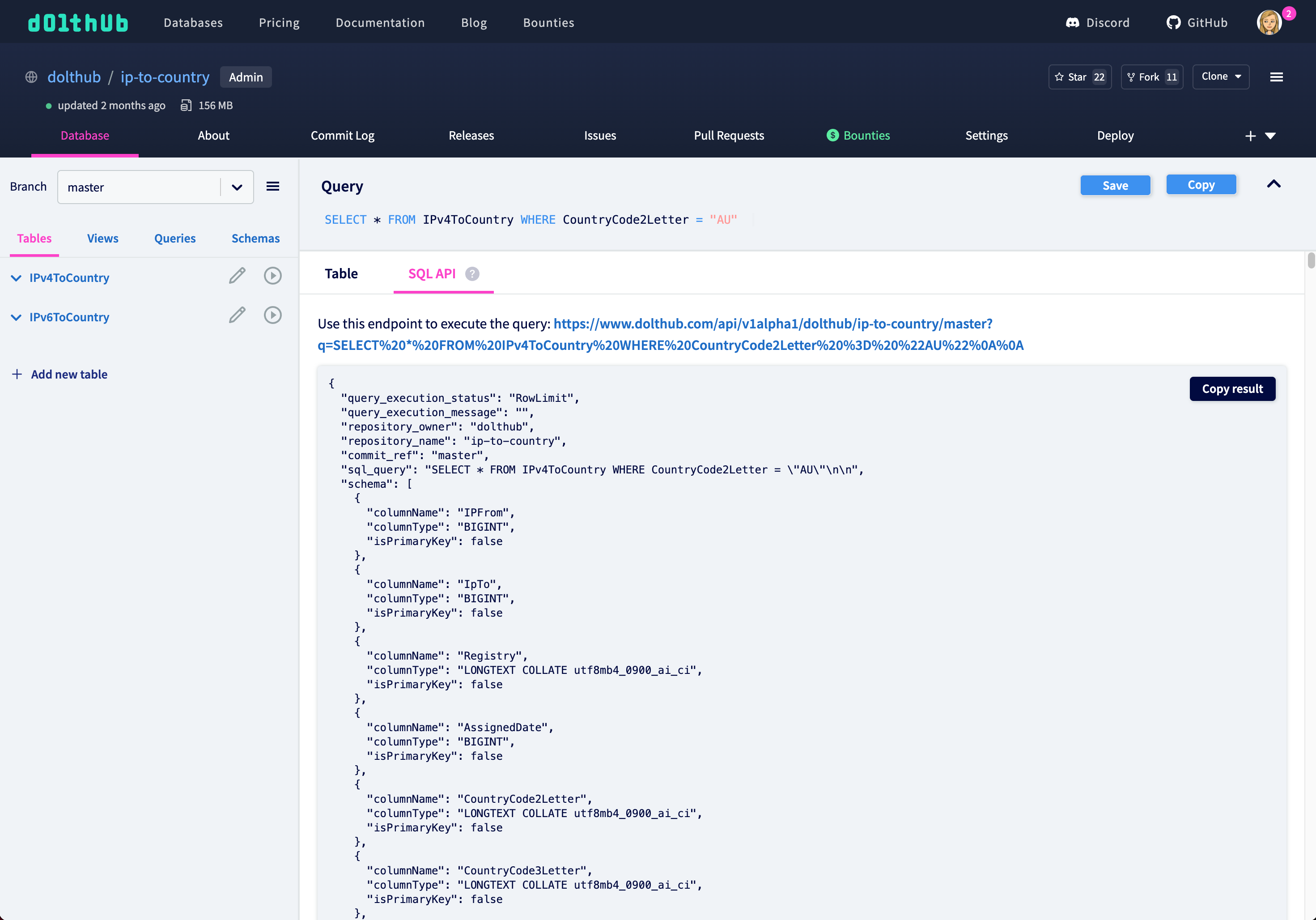Viewport: 1316px width, 920px height.
Task: Switch to the Commit Log tab
Action: pyautogui.click(x=342, y=135)
